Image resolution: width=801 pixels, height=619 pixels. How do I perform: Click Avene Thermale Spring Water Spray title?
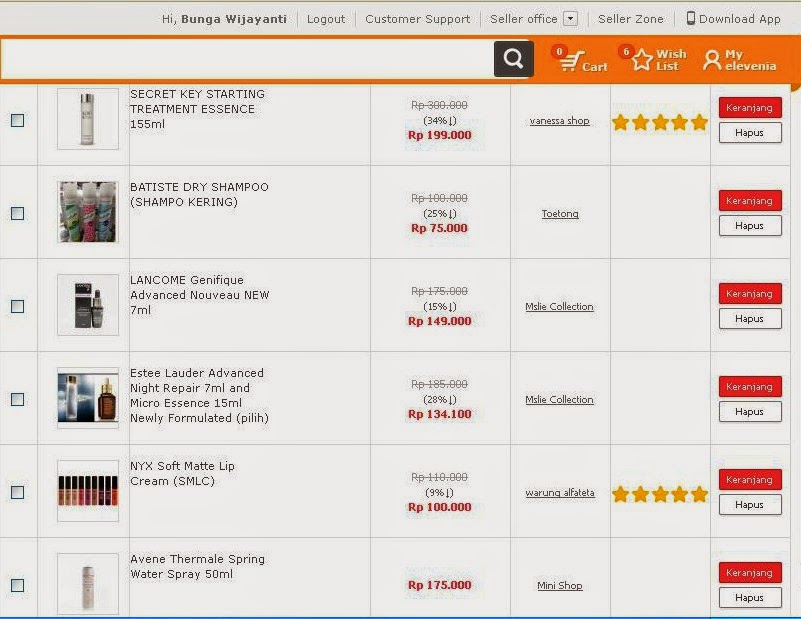coord(198,566)
